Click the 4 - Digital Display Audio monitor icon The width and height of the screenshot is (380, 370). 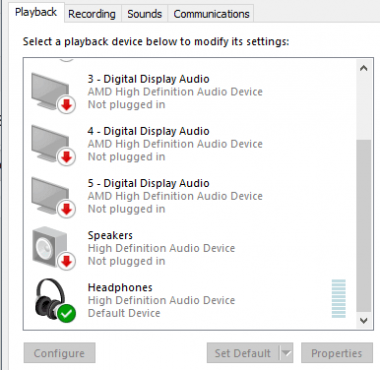click(x=50, y=143)
